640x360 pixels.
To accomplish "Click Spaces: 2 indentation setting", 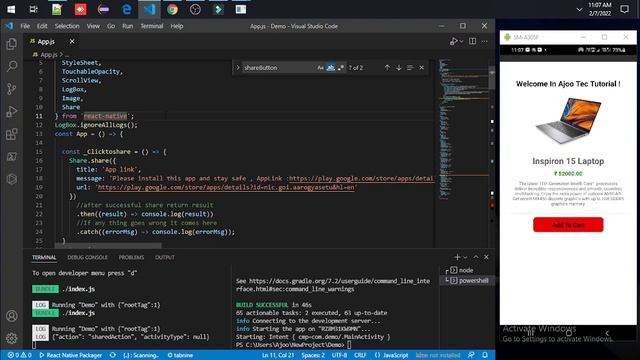I will (x=313, y=355).
